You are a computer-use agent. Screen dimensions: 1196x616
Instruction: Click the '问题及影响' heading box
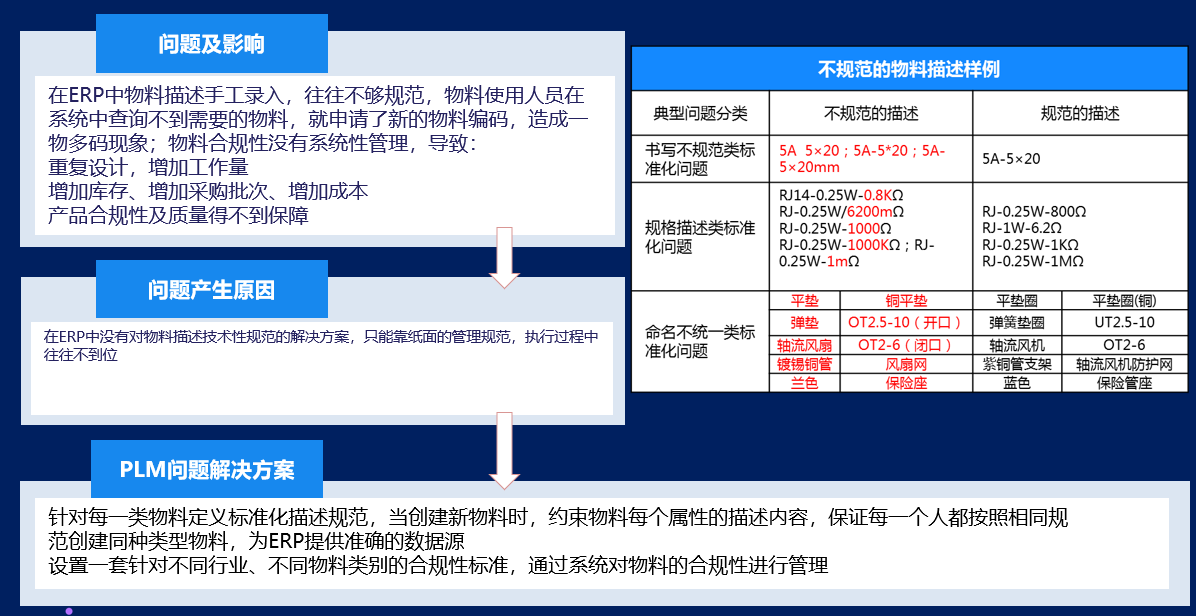coord(211,44)
